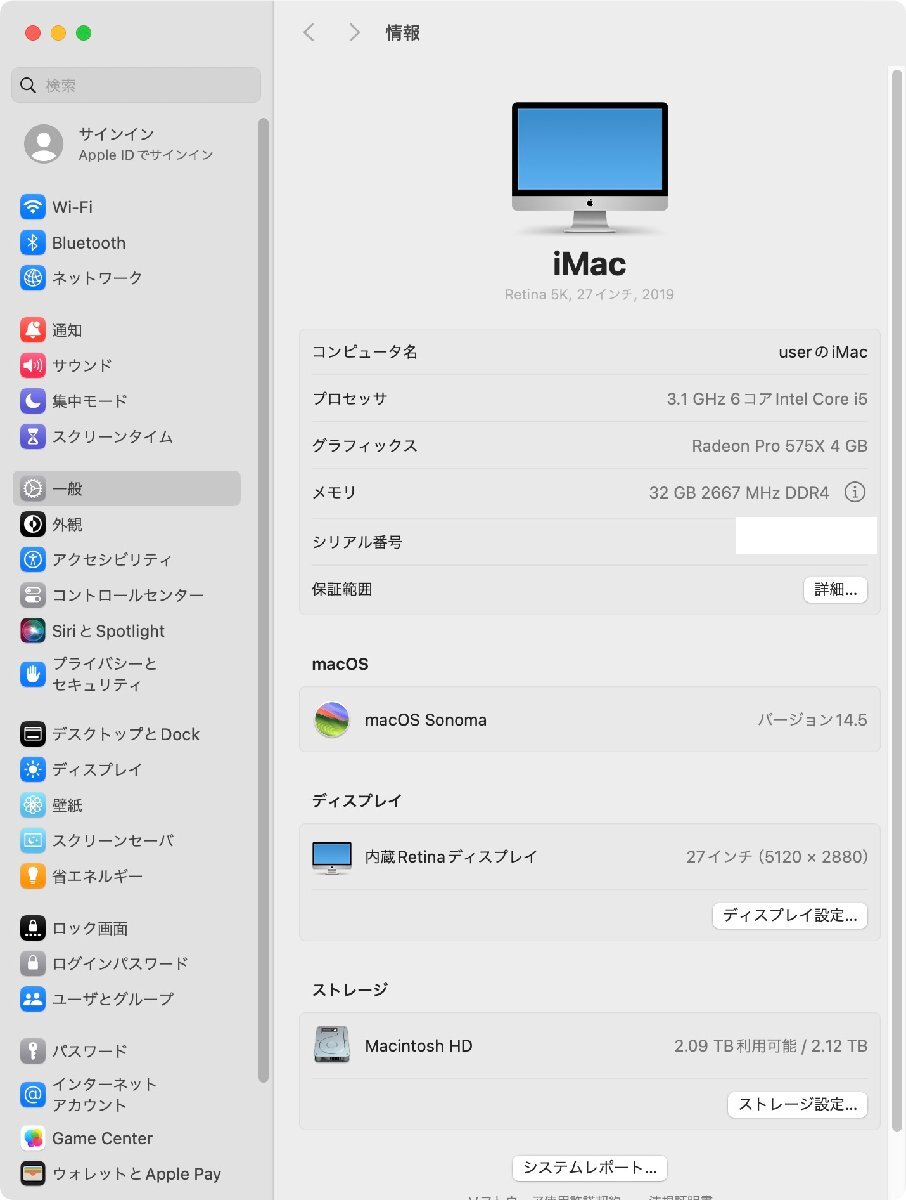Click "3.1 GHz 6コア Intel Core i5" text
This screenshot has height=1200, width=906.
point(767,399)
